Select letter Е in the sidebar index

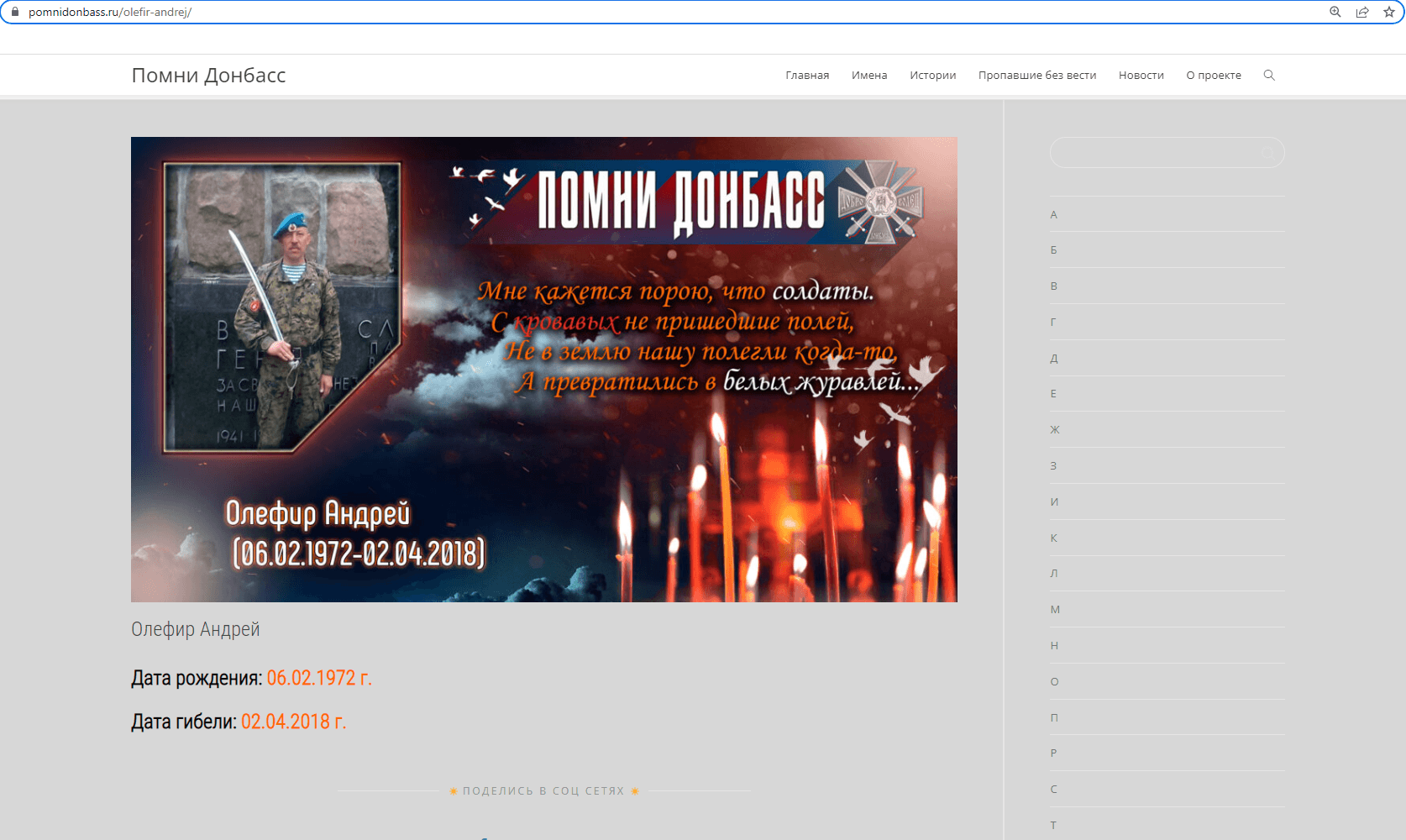(1053, 394)
